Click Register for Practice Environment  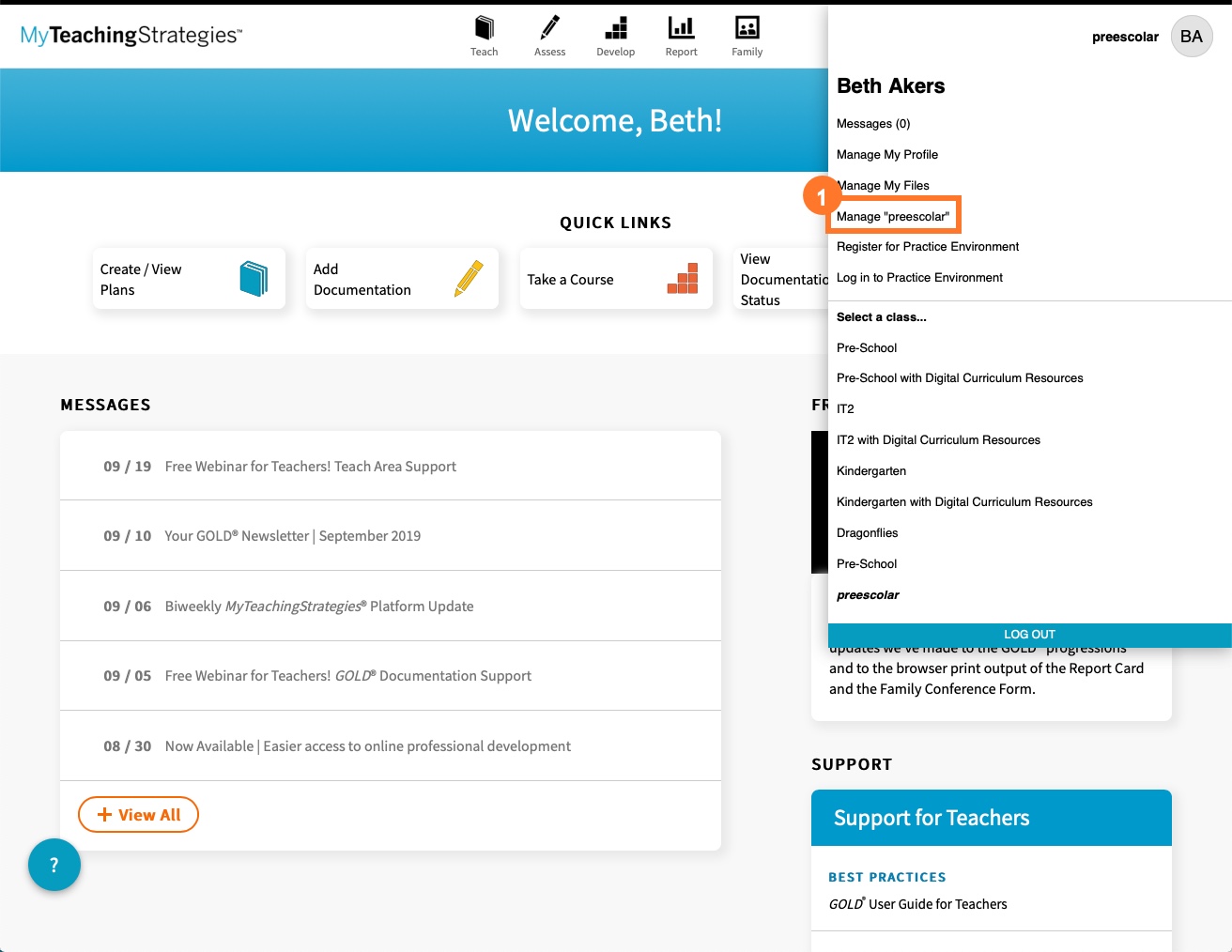[x=927, y=246]
